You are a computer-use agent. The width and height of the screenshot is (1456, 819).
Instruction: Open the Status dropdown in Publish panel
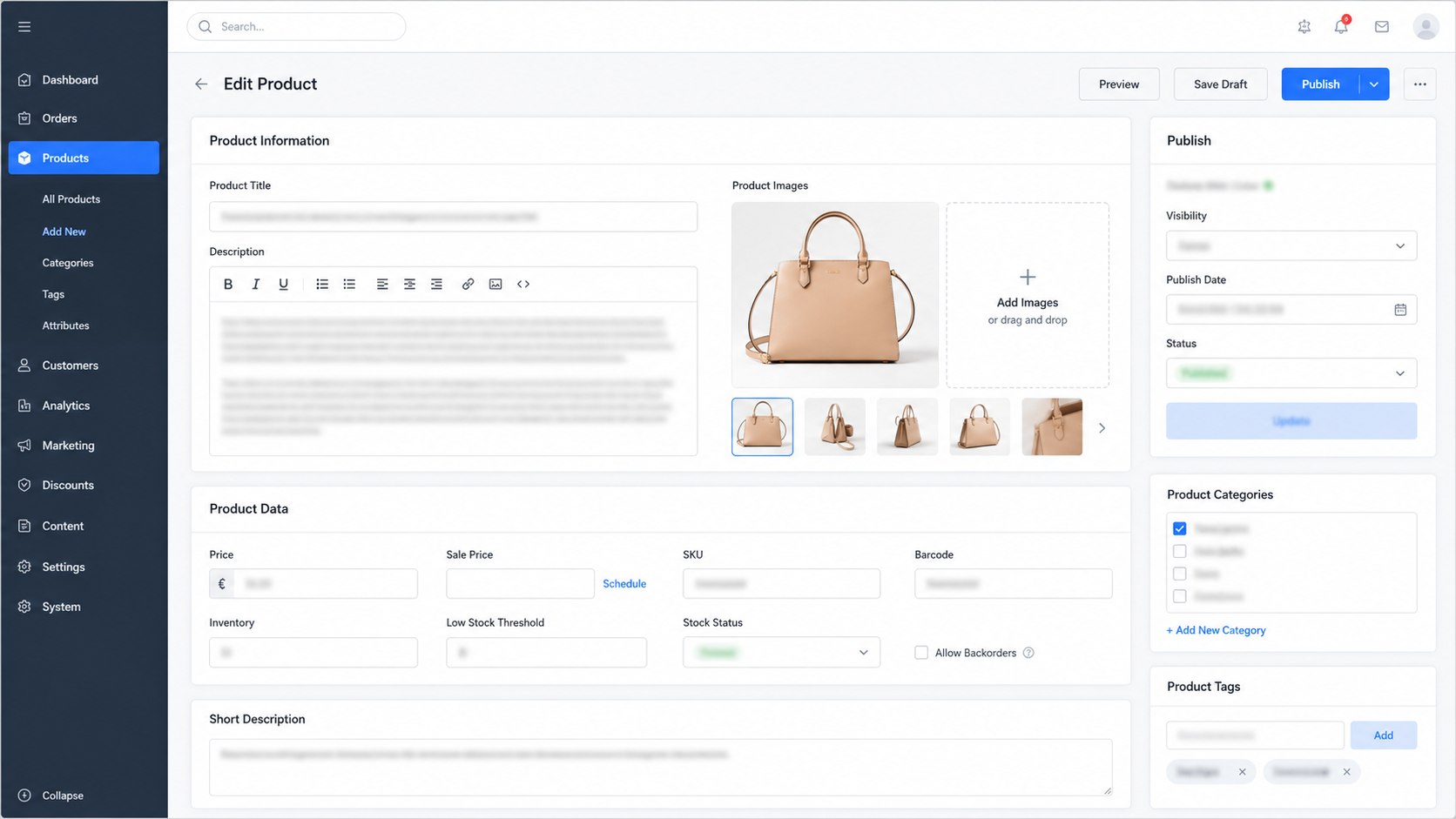pyautogui.click(x=1291, y=373)
